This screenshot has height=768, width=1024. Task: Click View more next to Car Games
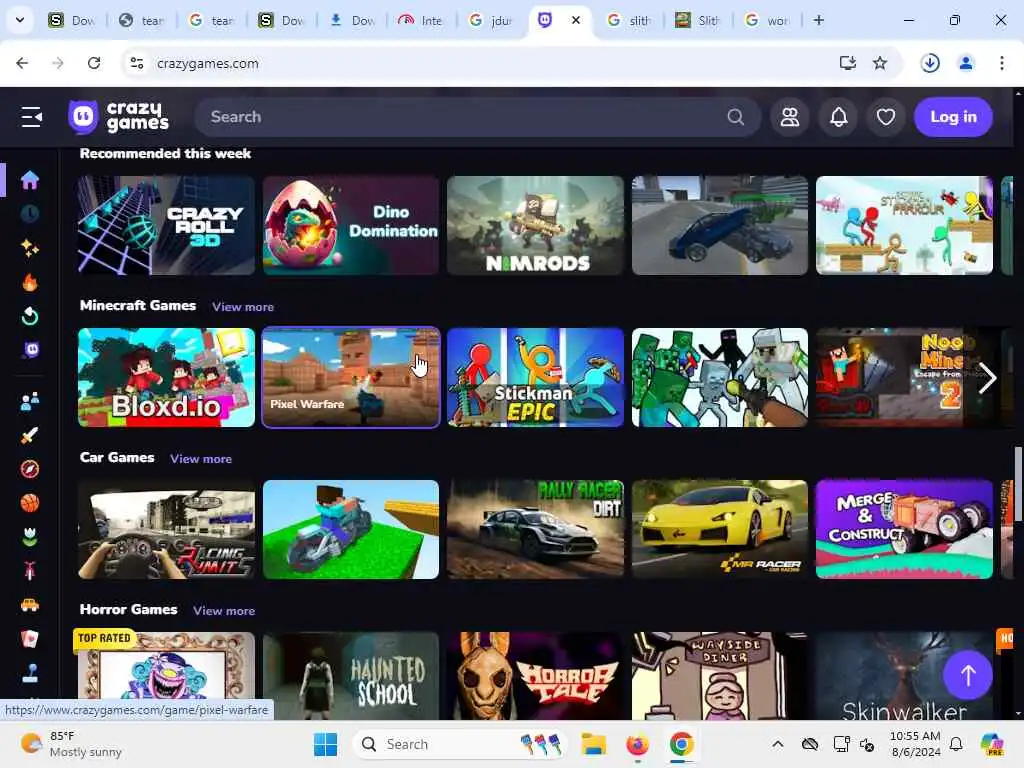[x=201, y=459]
